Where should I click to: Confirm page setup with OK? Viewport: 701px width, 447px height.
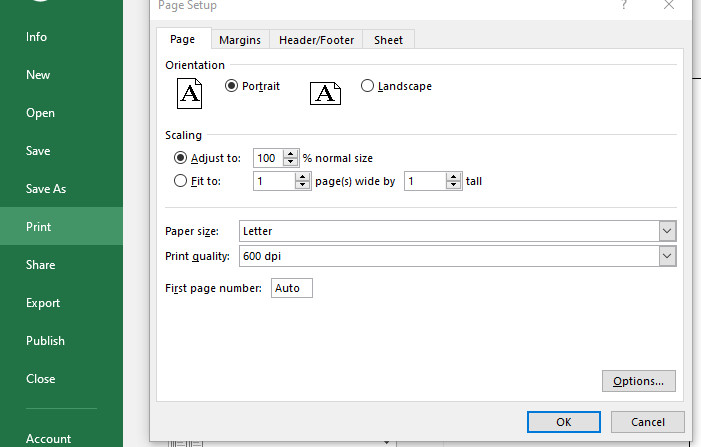click(x=563, y=422)
